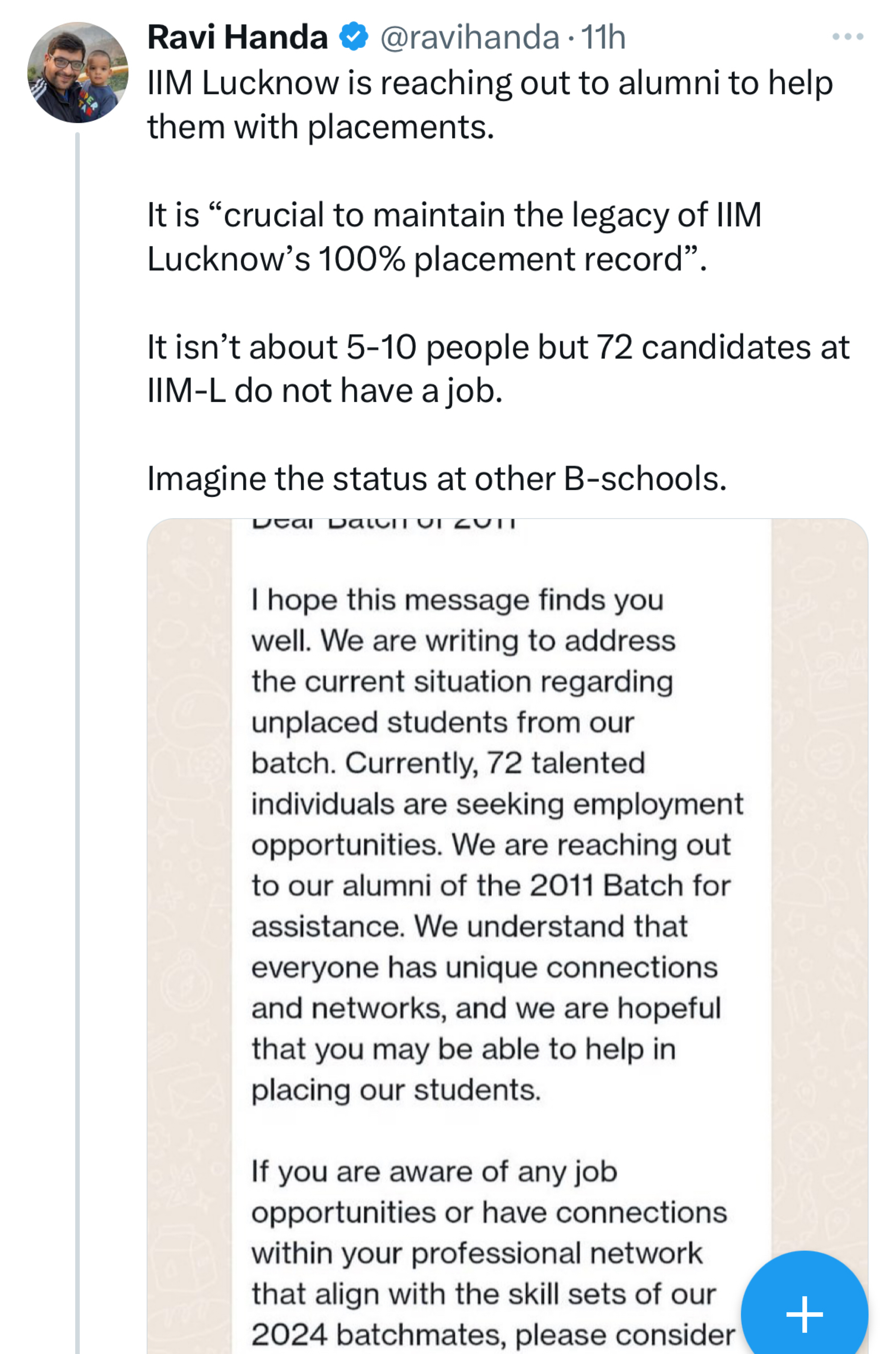
Task: Tap "Imagine the status at other B-schools" line
Action: tap(437, 479)
